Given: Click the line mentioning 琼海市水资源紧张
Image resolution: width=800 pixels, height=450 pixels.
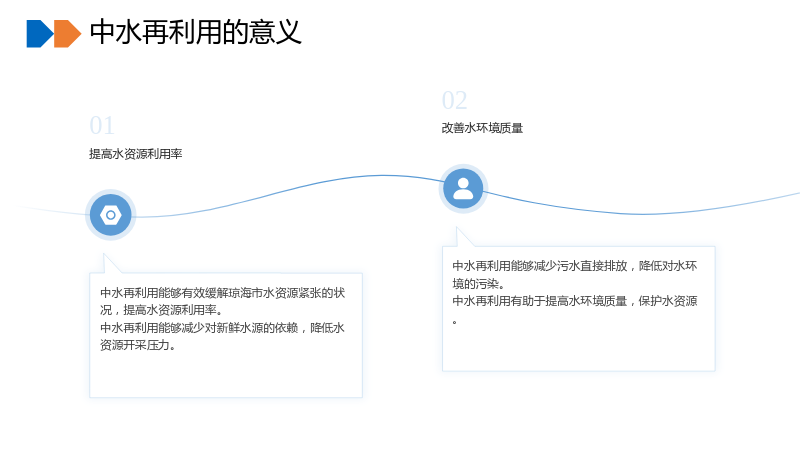Looking at the screenshot, I should (x=222, y=293).
